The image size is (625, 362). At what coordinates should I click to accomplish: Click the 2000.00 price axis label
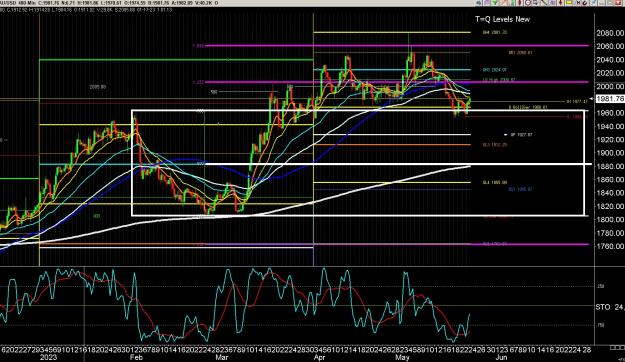click(610, 86)
